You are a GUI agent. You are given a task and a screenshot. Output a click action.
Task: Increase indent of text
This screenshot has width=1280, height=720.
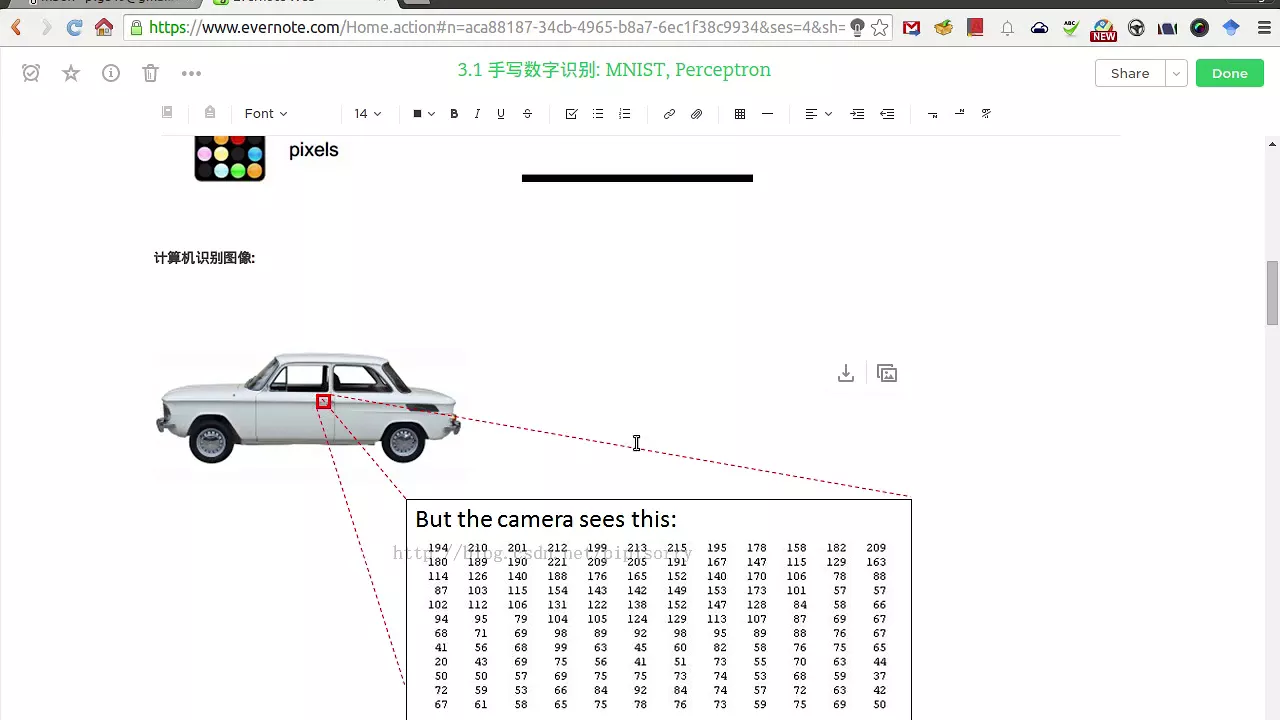tap(857, 114)
